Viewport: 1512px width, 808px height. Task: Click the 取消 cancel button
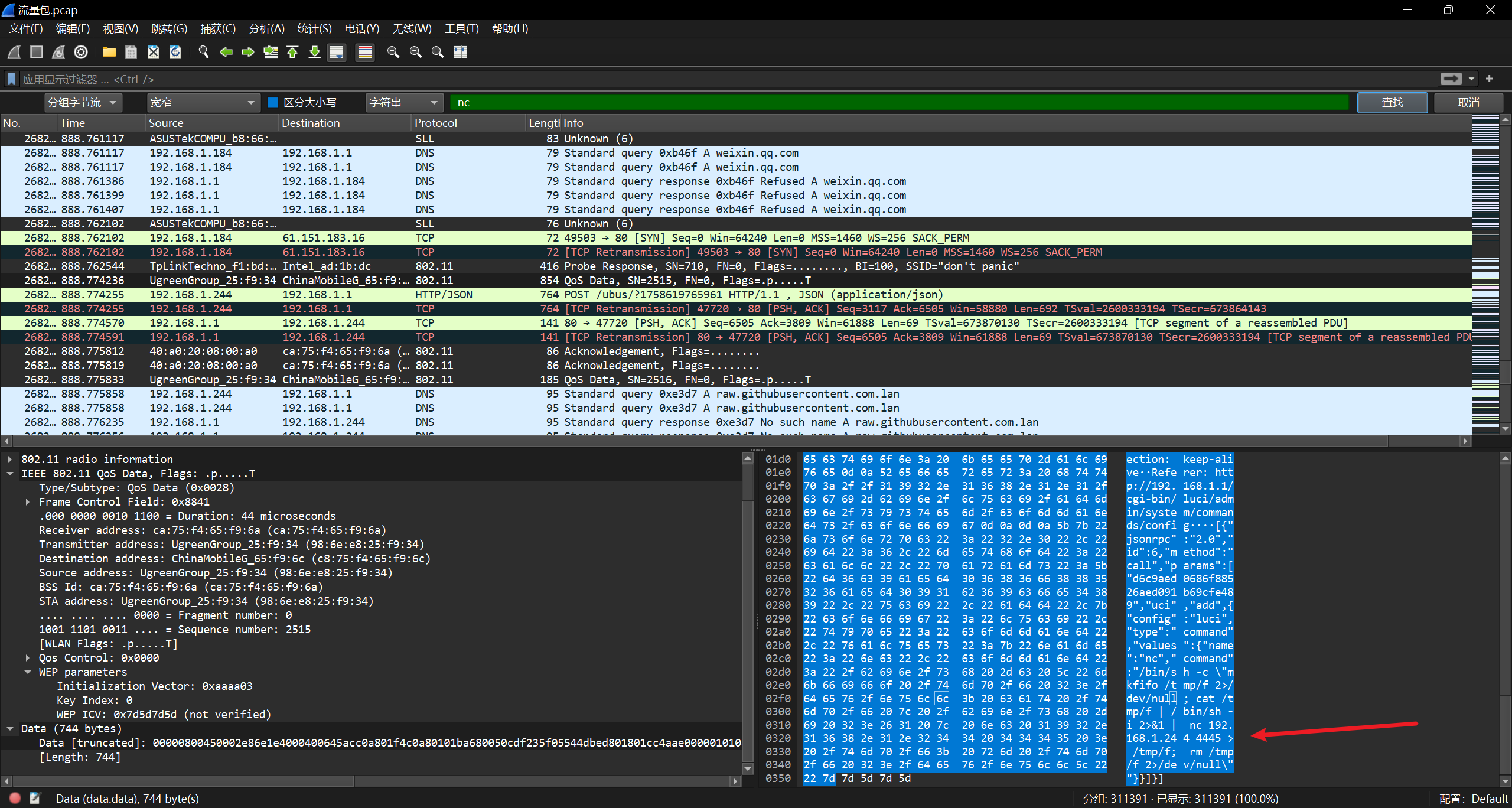[1468, 103]
